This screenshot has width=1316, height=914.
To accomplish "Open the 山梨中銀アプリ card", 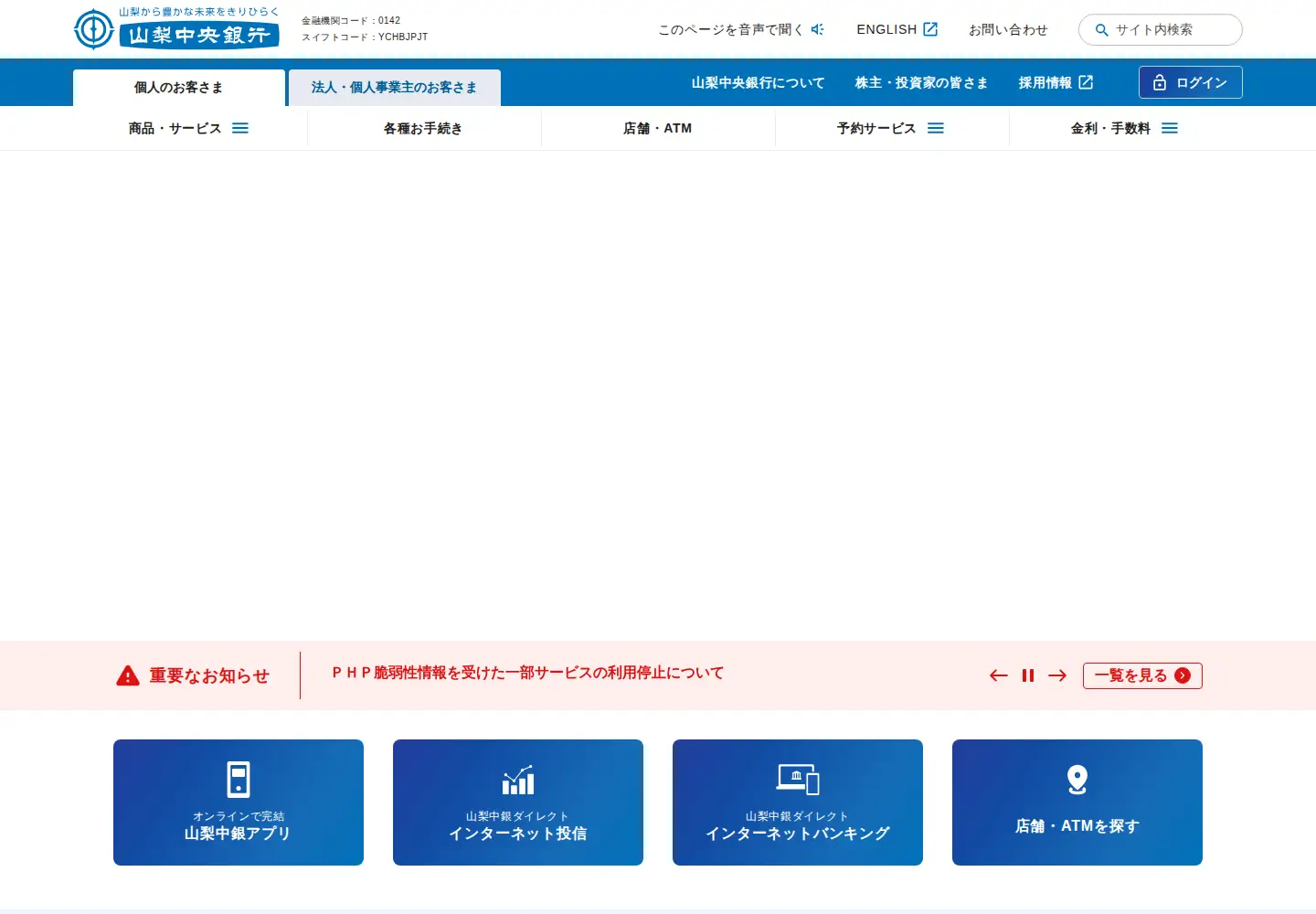I will 239,802.
